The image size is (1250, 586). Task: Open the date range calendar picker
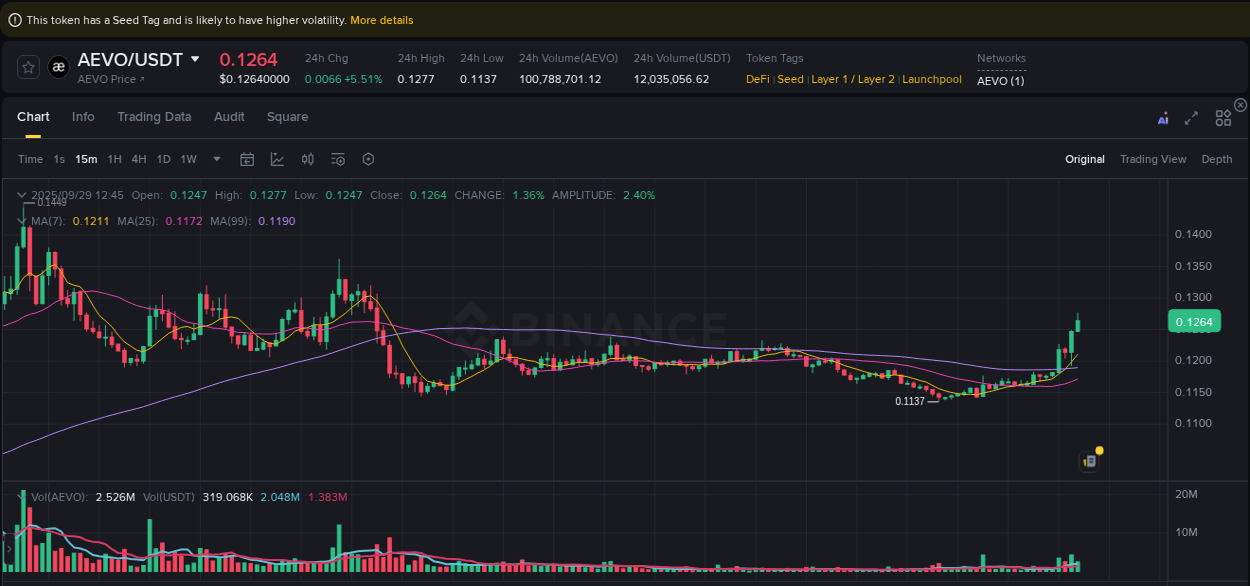coord(247,159)
